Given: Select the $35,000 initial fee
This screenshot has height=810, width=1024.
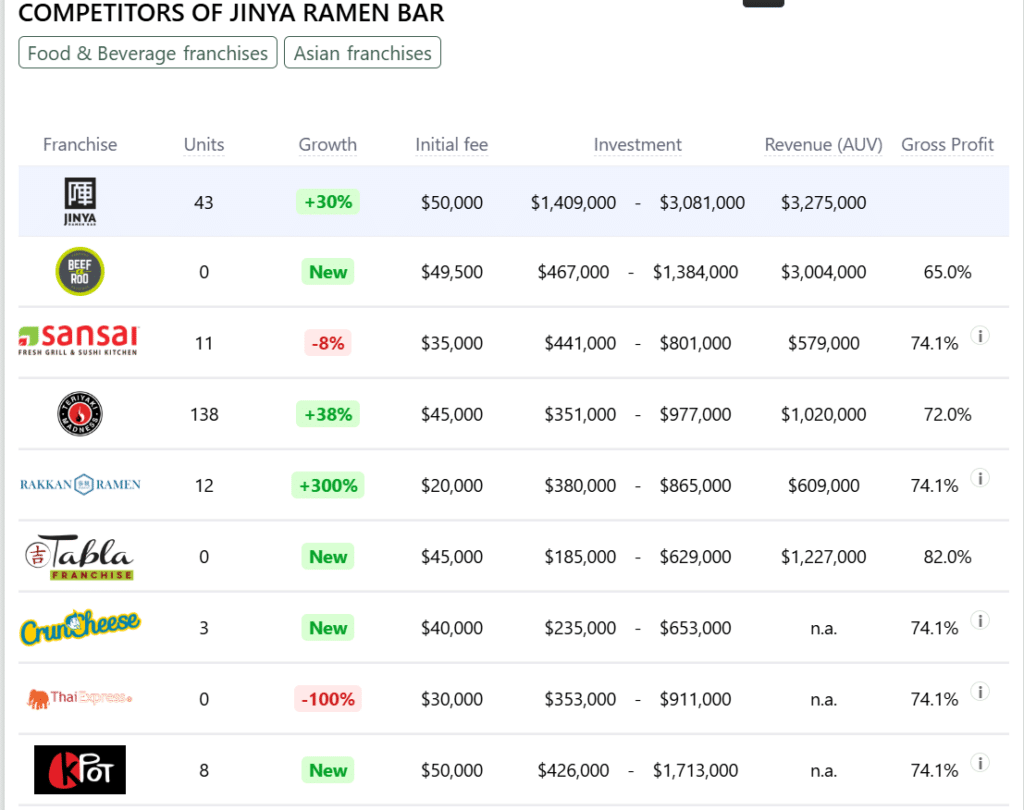Looking at the screenshot, I should tap(452, 343).
